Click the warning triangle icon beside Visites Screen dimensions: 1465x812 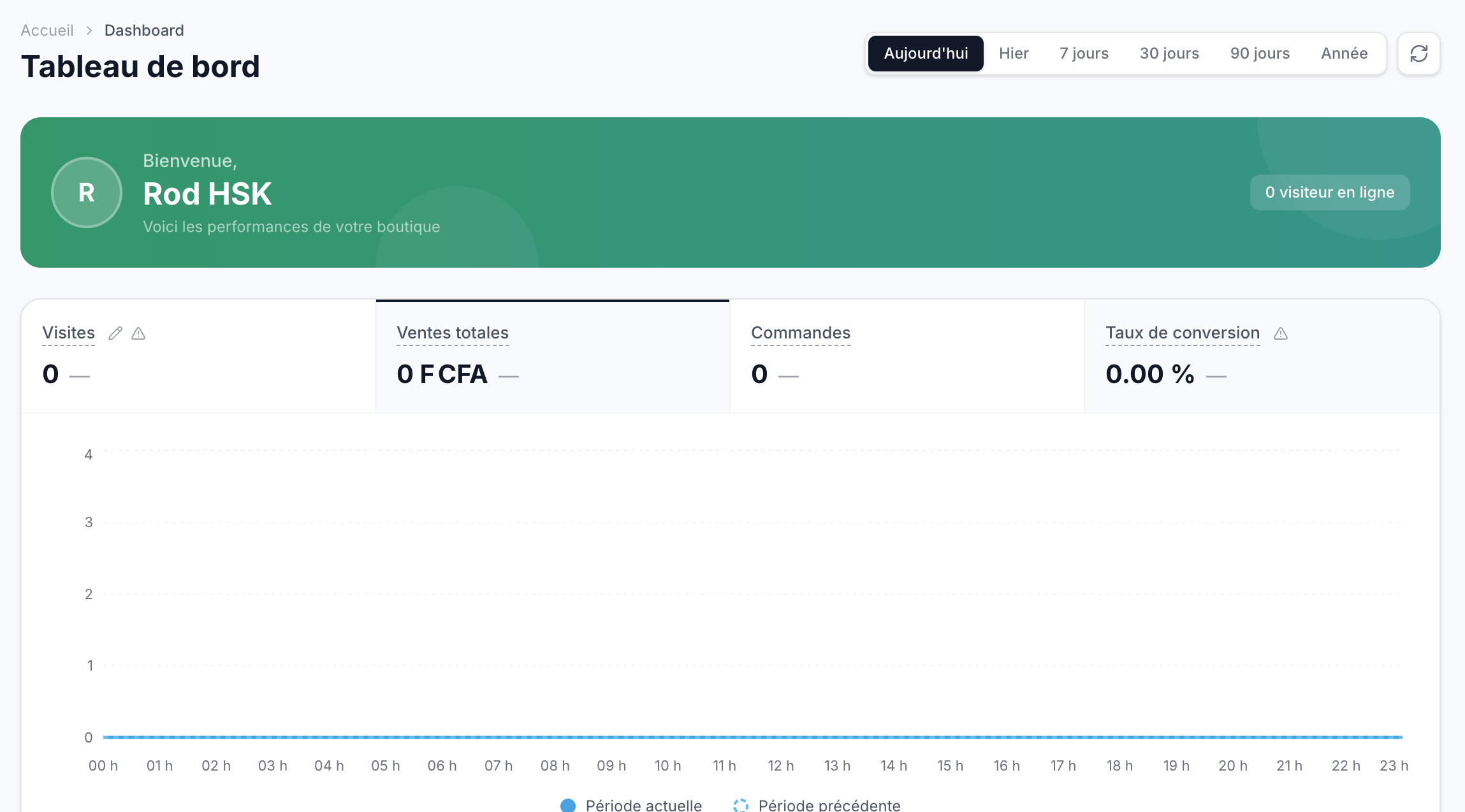(138, 333)
